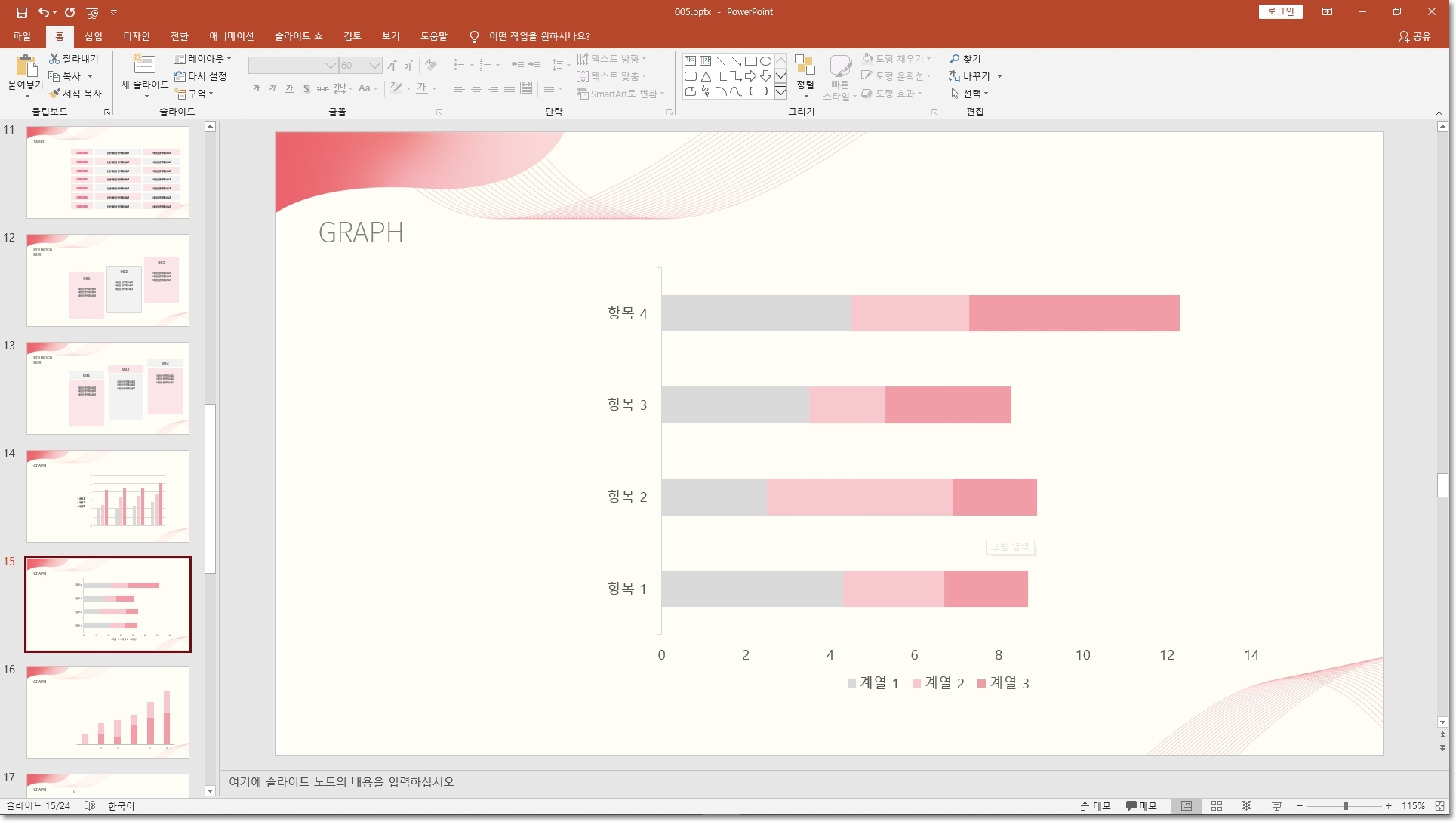Open the File (파일) tab

22,36
